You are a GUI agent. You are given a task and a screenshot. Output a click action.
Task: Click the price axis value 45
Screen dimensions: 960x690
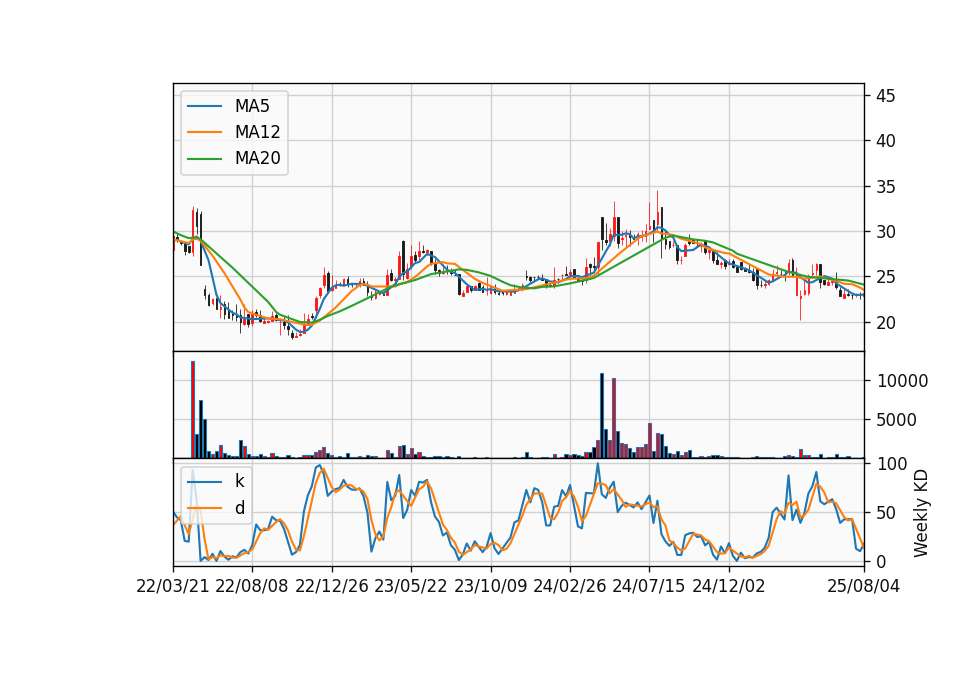tap(885, 96)
